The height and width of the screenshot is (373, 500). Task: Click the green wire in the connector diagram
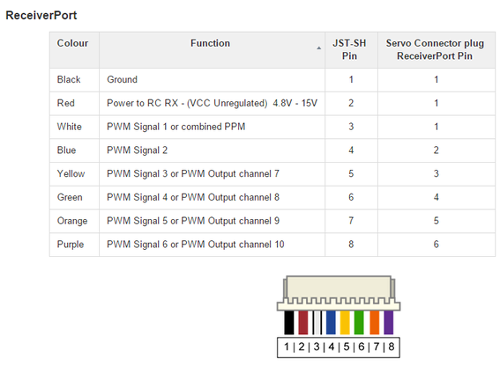pos(359,322)
